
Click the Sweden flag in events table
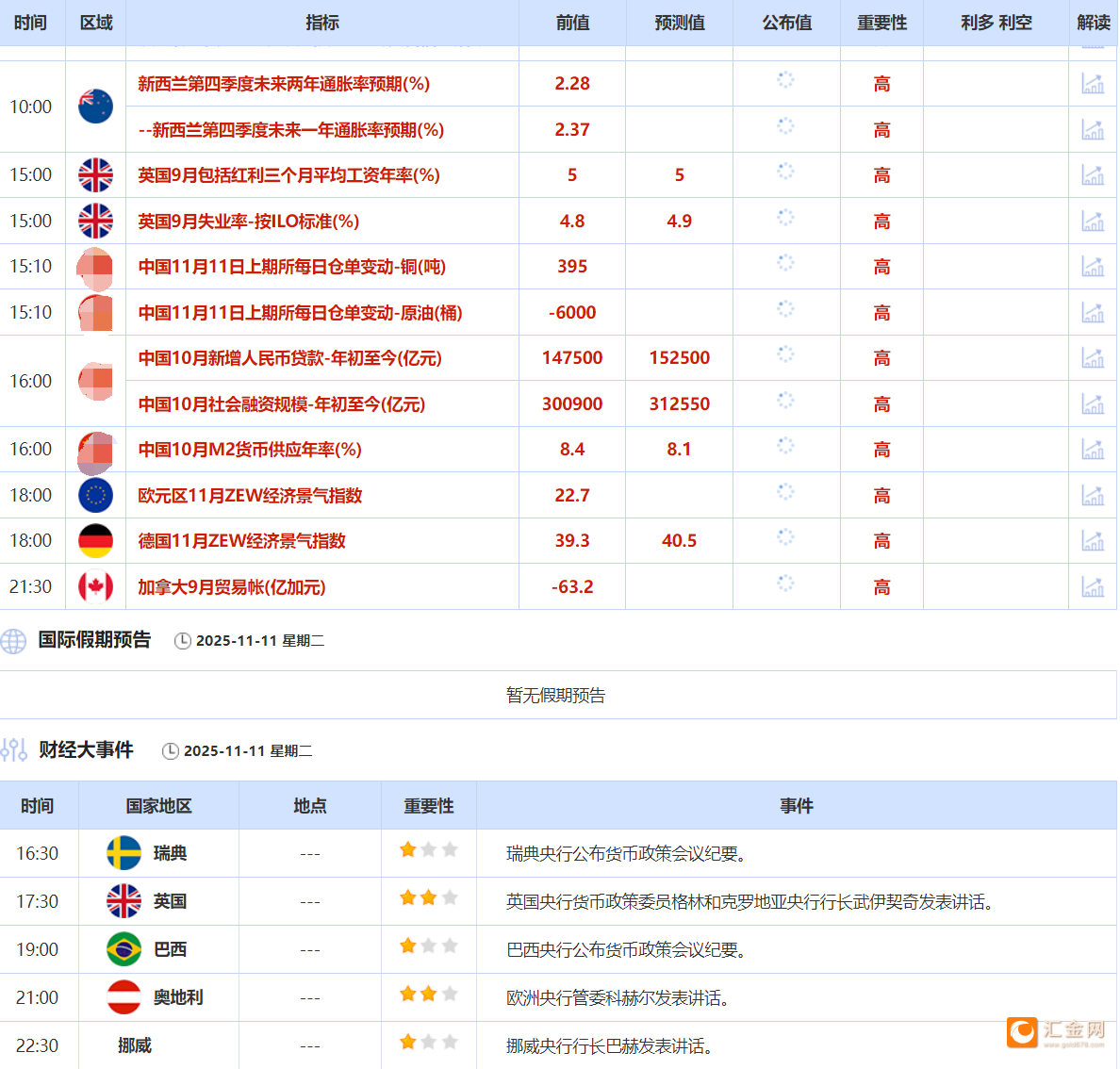click(122, 852)
